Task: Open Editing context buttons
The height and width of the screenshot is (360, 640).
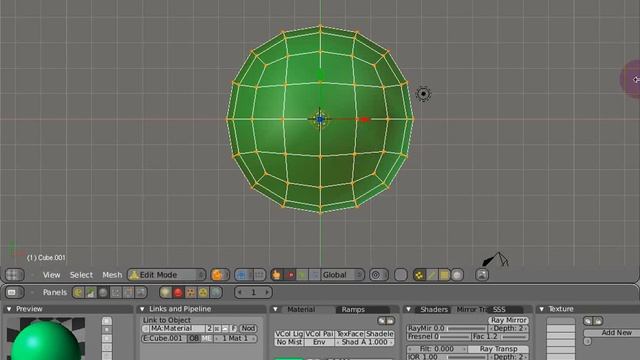Action: pos(128,292)
